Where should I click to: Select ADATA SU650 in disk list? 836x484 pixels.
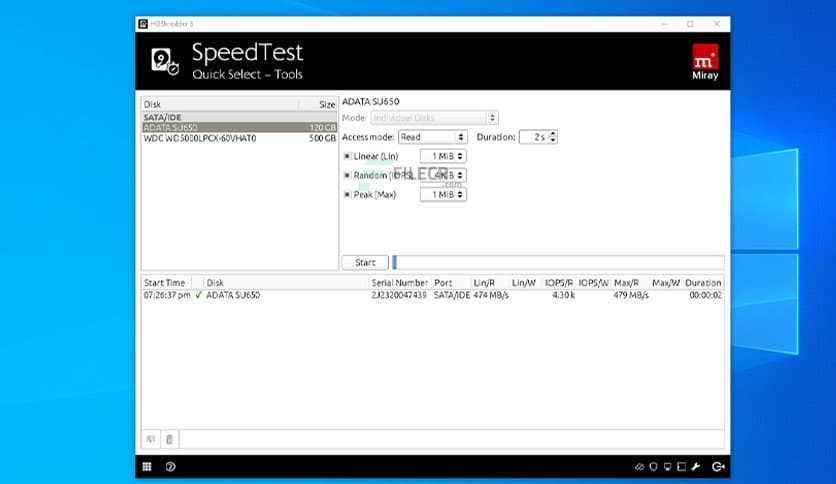coord(239,127)
